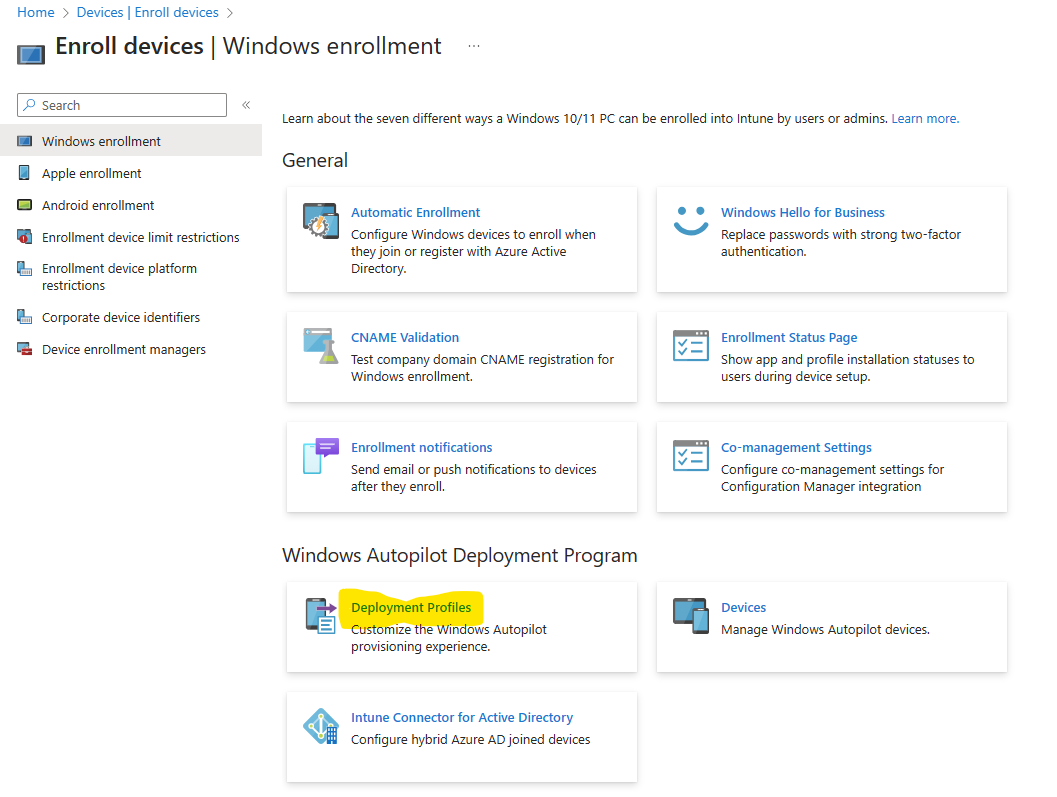Viewport: 1057px width, 797px height.
Task: Click Enrollment device platform restrictions icon
Action: coord(24,269)
